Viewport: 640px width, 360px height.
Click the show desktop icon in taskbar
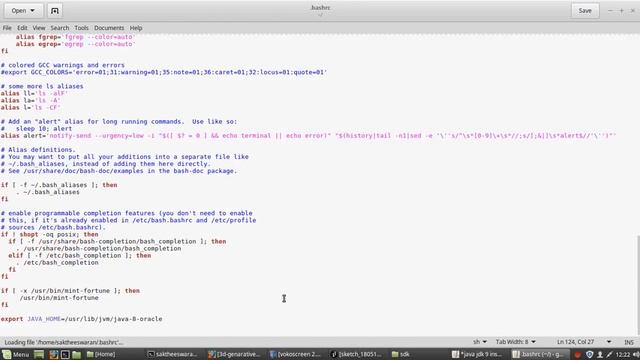click(x=39, y=354)
